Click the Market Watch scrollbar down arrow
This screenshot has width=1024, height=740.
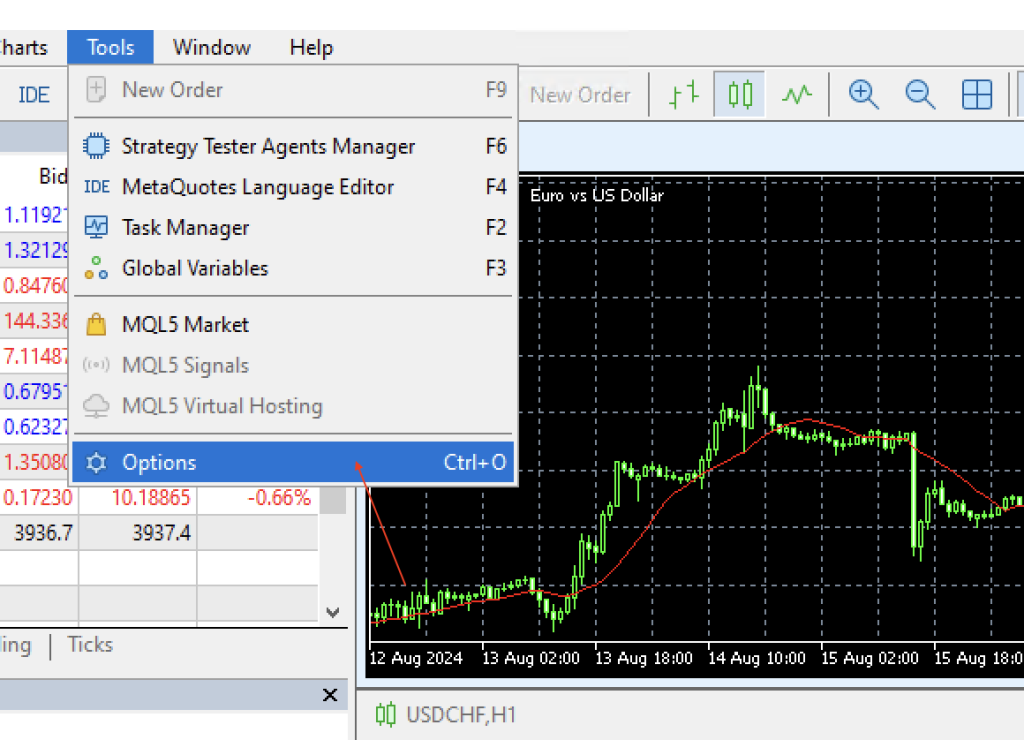point(332,612)
